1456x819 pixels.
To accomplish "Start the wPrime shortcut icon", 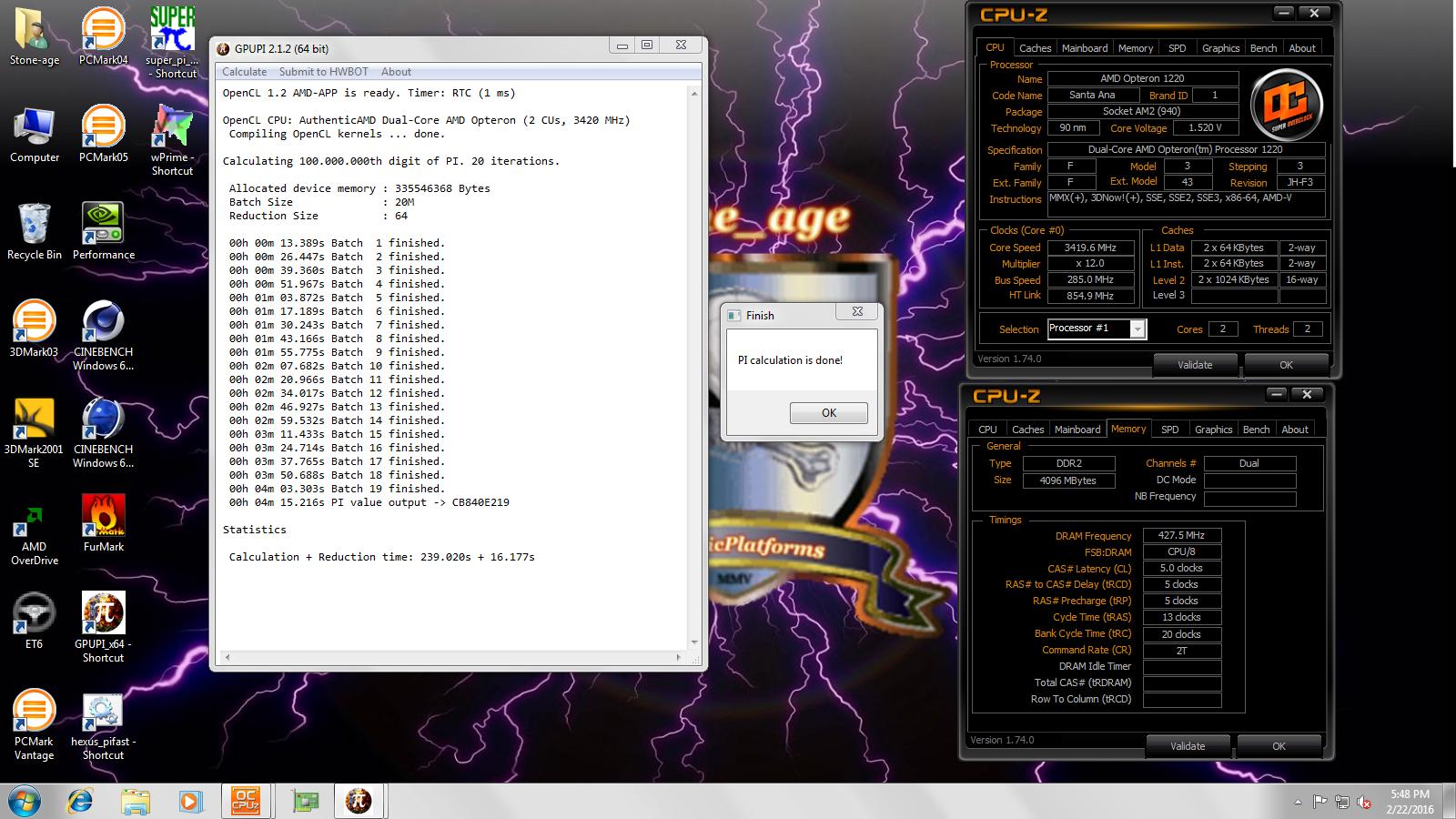I will pyautogui.click(x=172, y=140).
